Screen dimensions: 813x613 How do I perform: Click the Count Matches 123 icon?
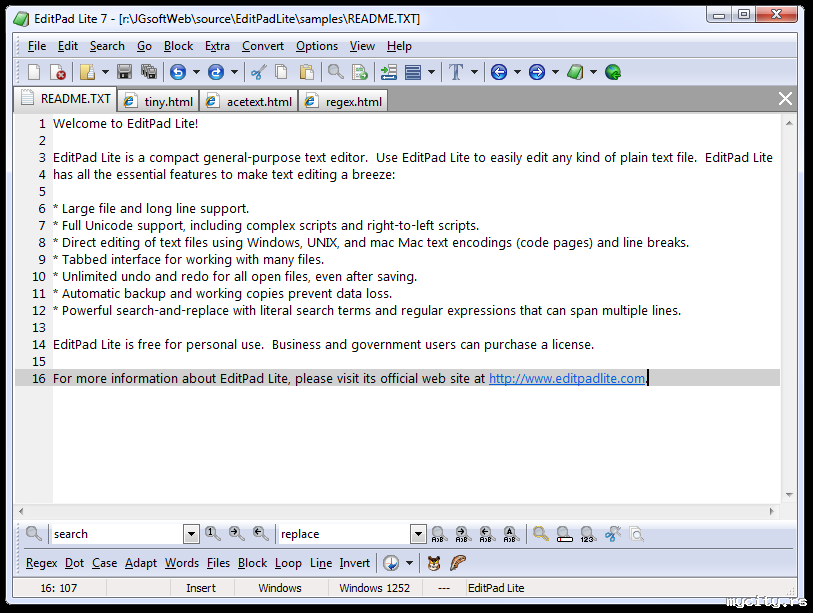[588, 534]
